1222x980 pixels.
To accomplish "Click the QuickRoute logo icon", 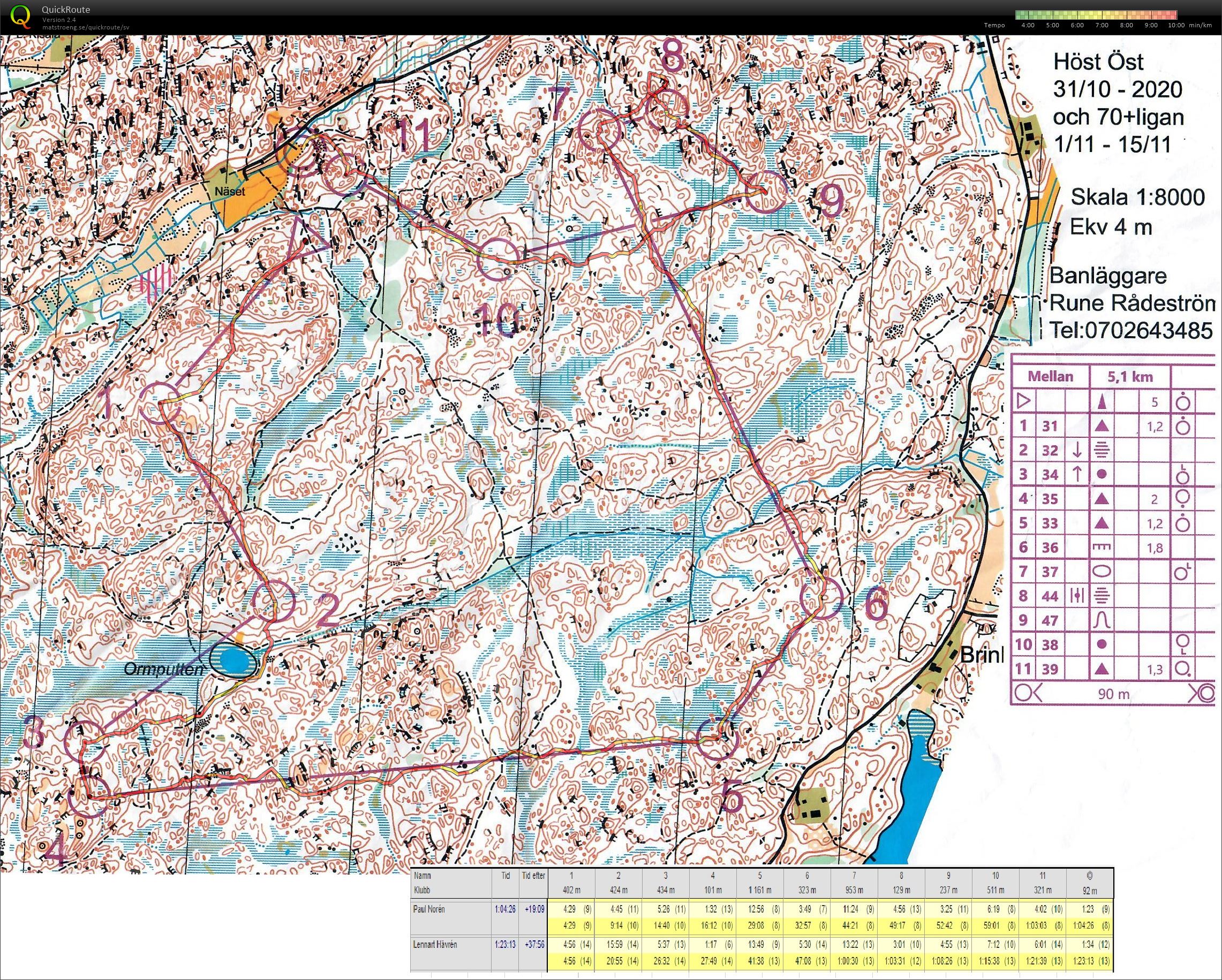I will 20,16.
